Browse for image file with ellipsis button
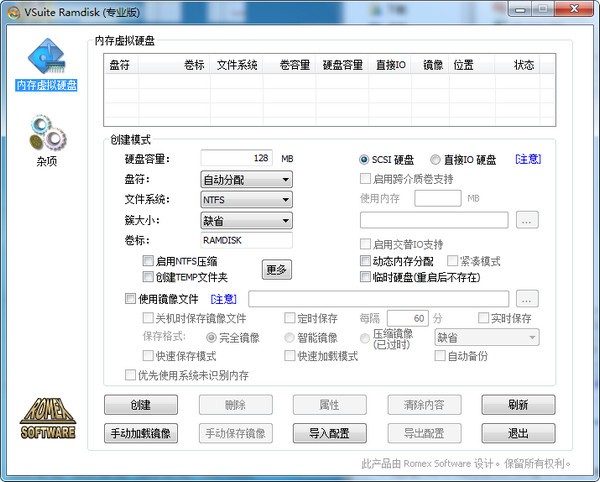Screen dimensions: 600x482 click(527, 299)
